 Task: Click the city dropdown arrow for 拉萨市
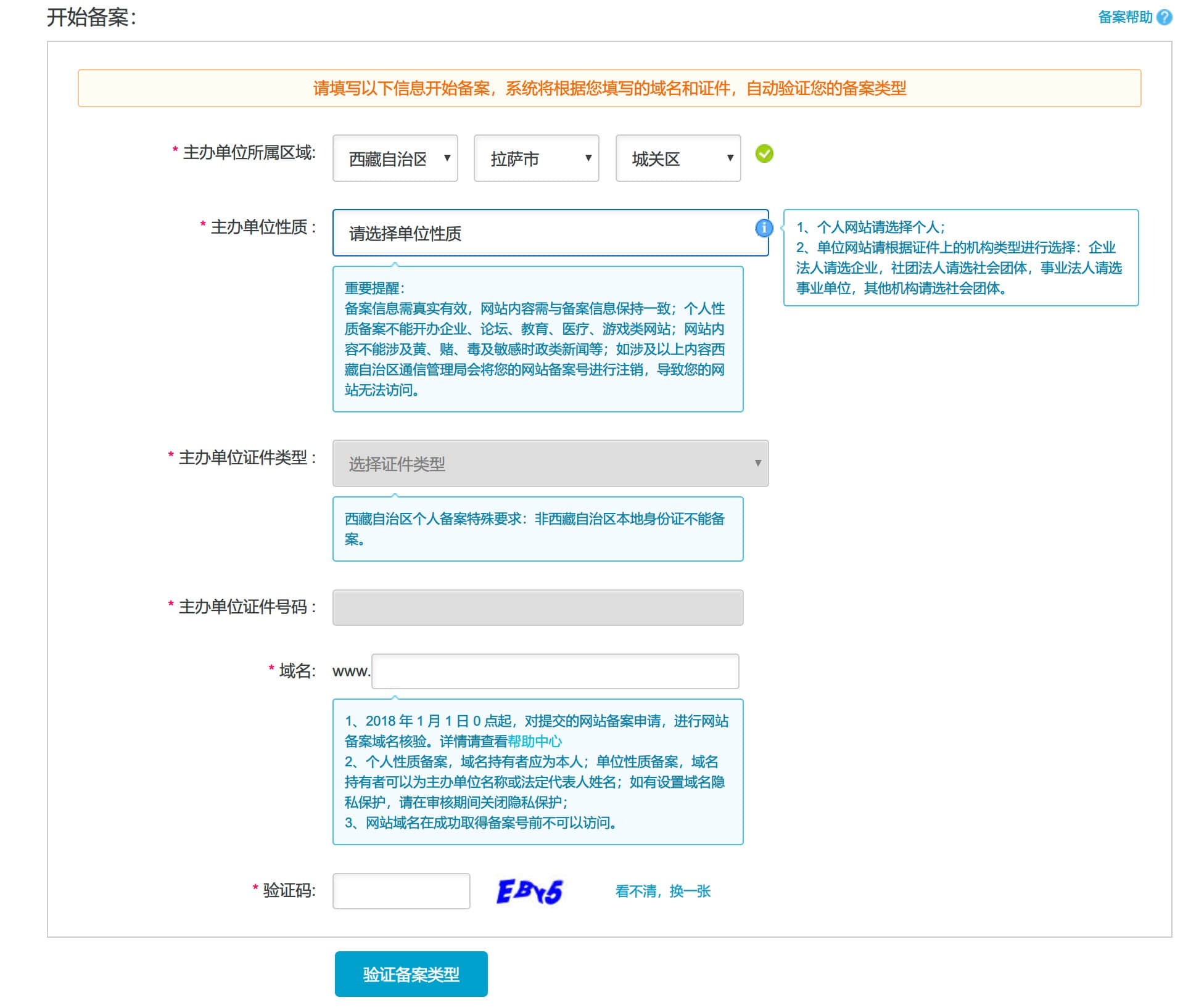(x=588, y=158)
